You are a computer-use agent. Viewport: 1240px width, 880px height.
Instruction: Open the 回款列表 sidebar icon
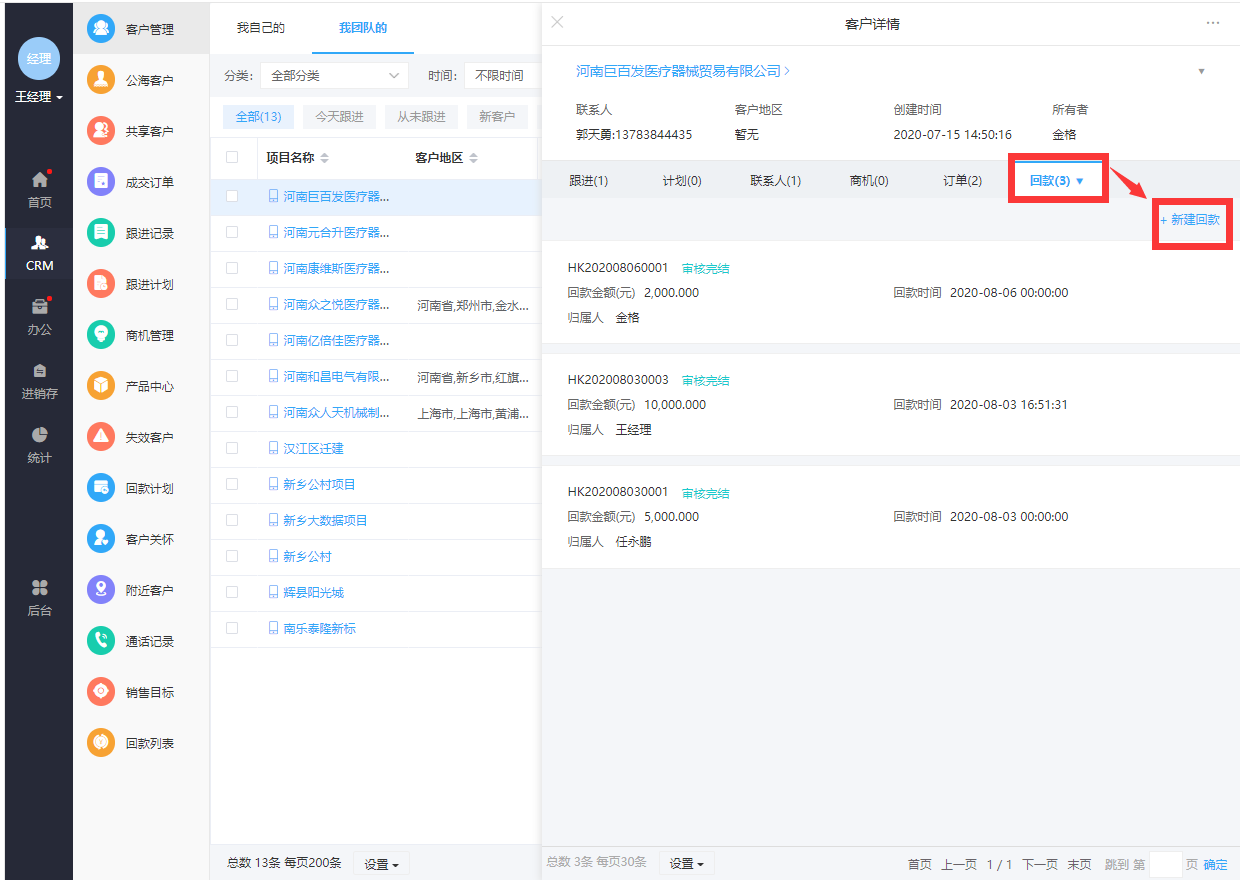(x=100, y=742)
